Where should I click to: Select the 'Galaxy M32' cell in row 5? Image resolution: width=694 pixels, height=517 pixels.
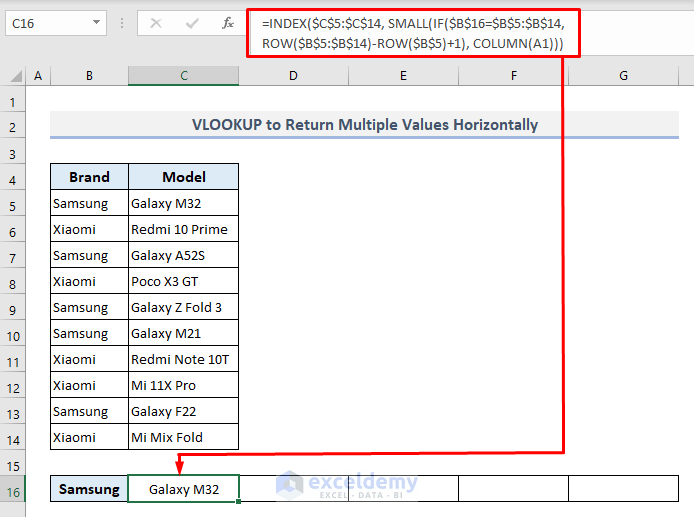pyautogui.click(x=184, y=203)
